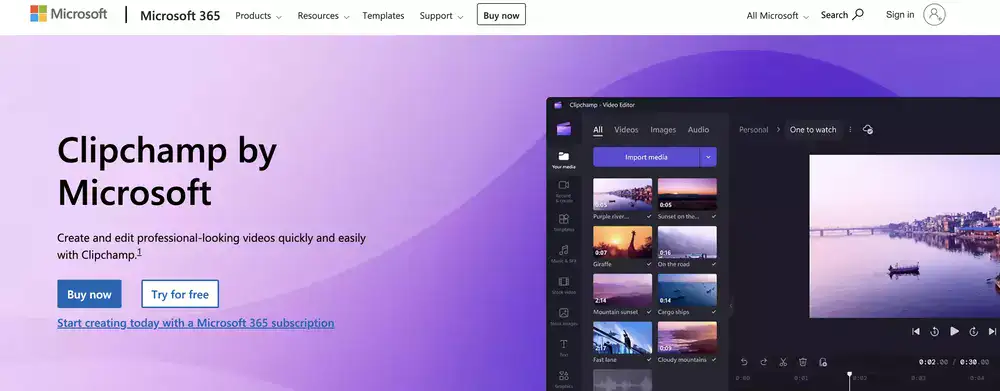Screen dimensions: 1000x391
Task: Click the Clipchamp logo in the editor sidebar
Action: coord(564,129)
